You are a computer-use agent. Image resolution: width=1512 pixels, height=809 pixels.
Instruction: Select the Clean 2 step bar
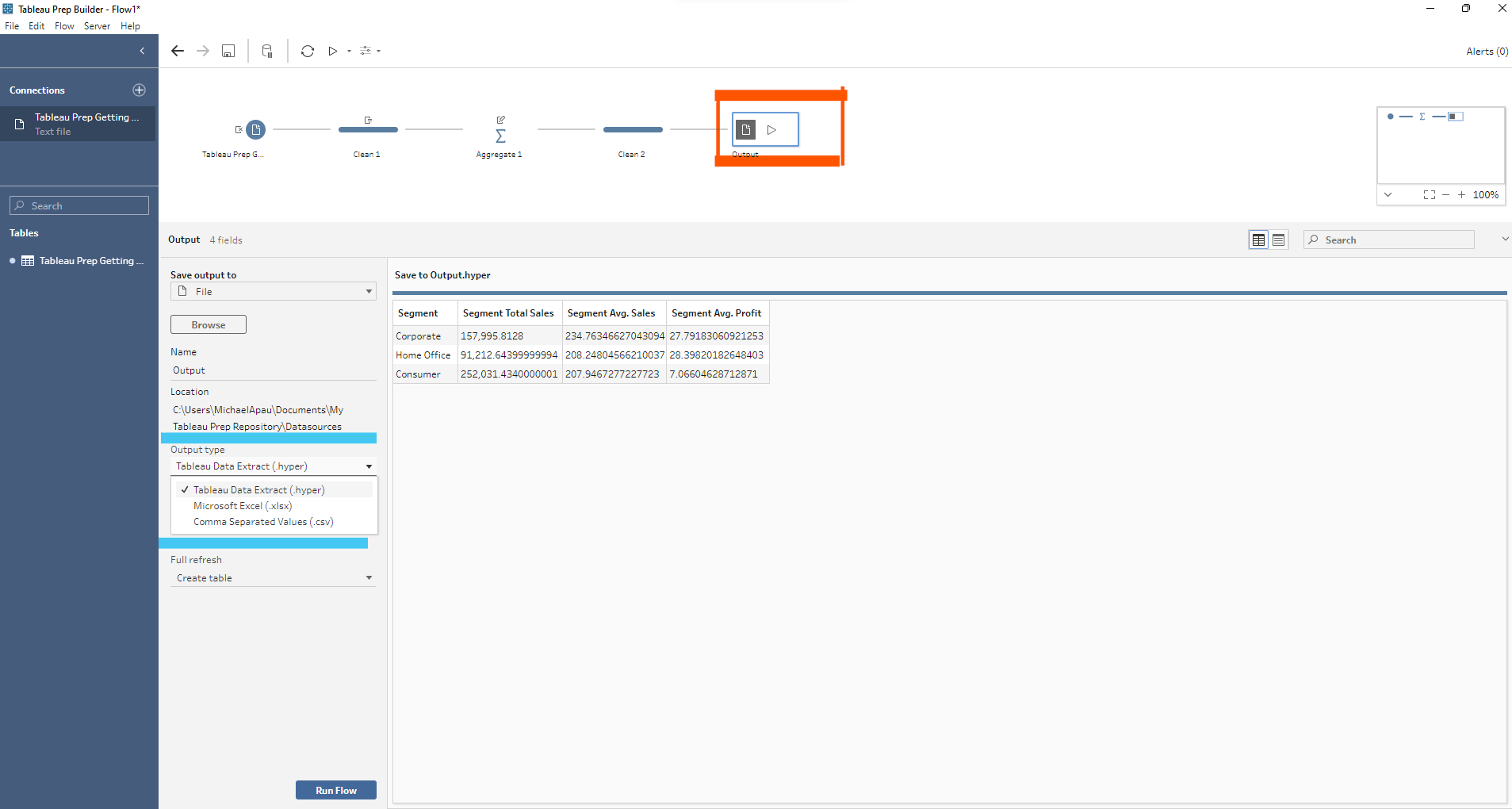click(633, 129)
